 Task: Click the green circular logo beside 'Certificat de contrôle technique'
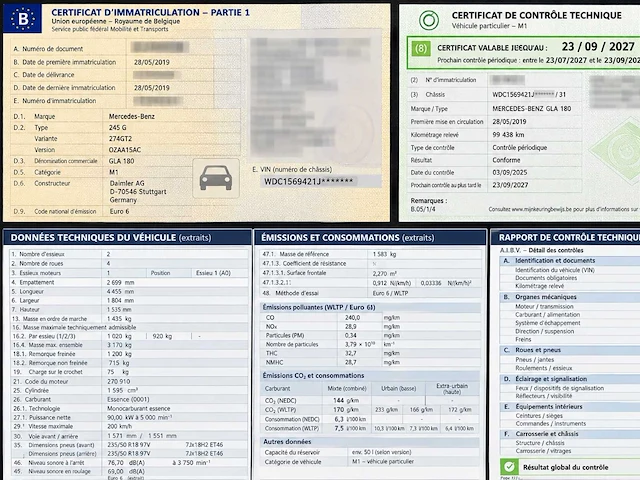click(429, 20)
